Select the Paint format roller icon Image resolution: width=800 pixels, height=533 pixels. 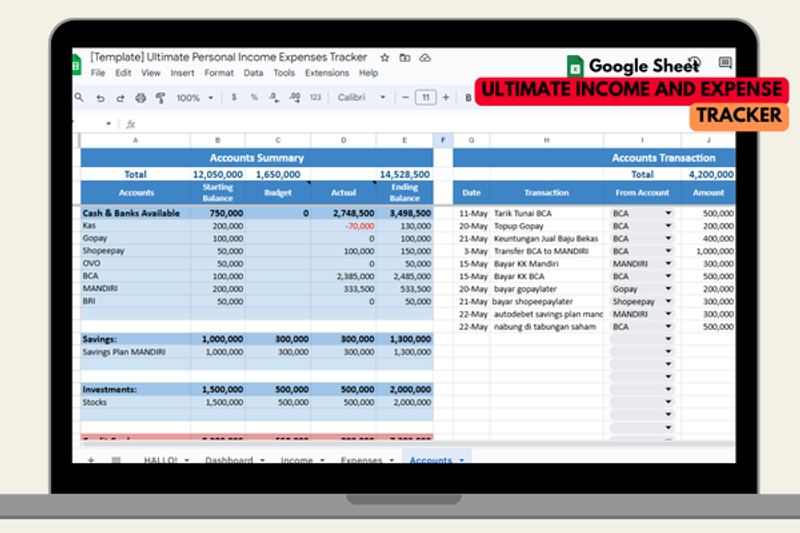coord(160,98)
